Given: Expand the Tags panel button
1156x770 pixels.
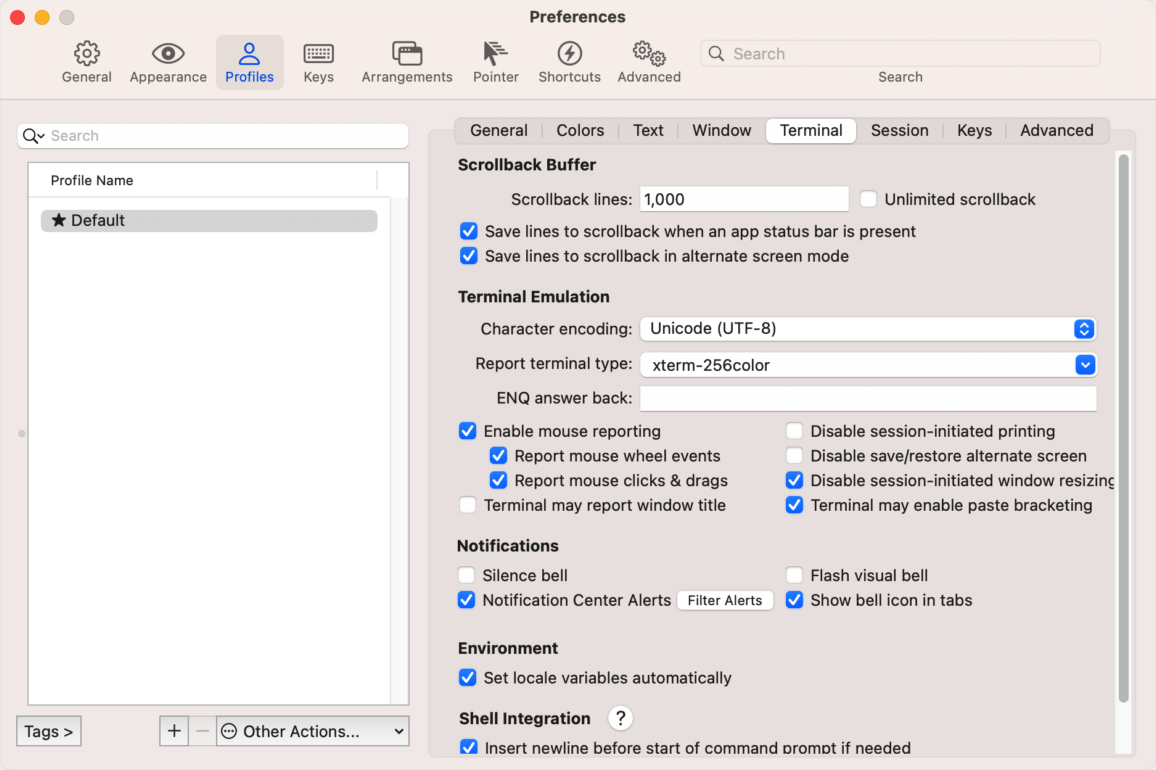Looking at the screenshot, I should (x=49, y=731).
